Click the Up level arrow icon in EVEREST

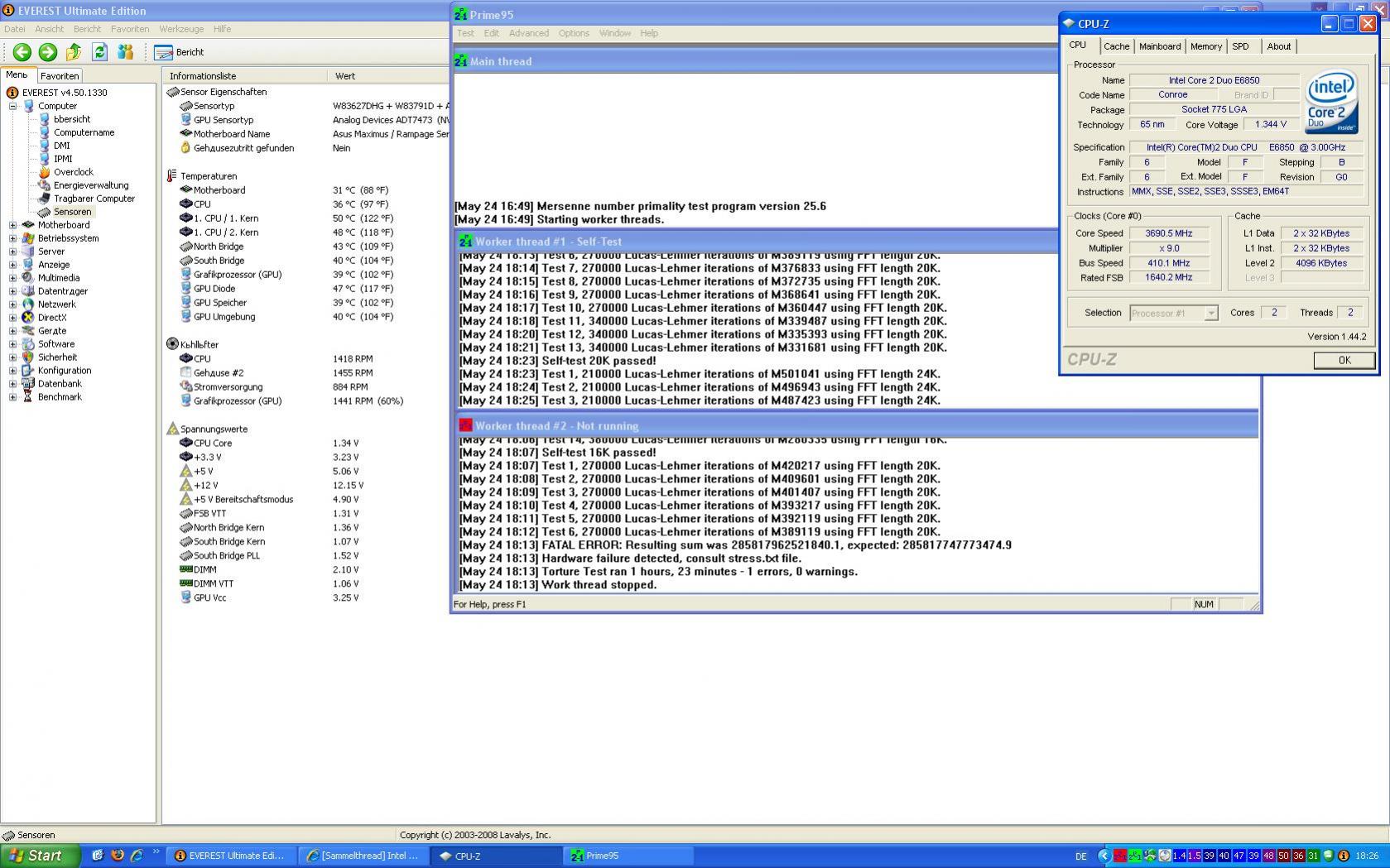[x=74, y=52]
